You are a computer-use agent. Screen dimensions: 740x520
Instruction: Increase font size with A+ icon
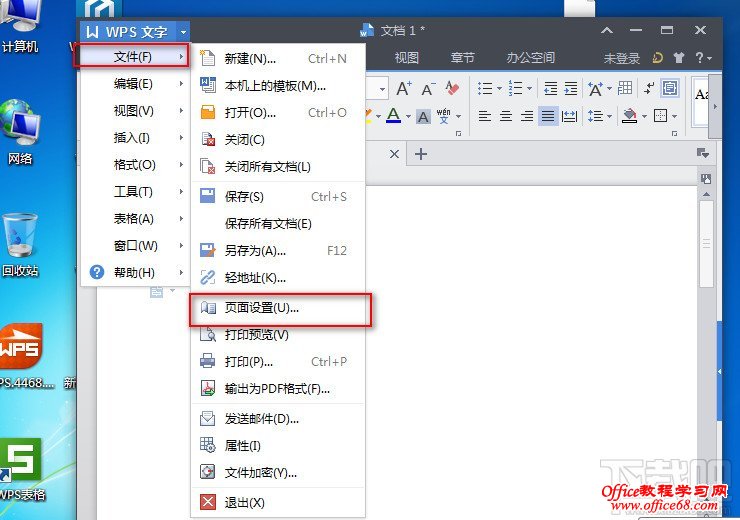(x=404, y=88)
